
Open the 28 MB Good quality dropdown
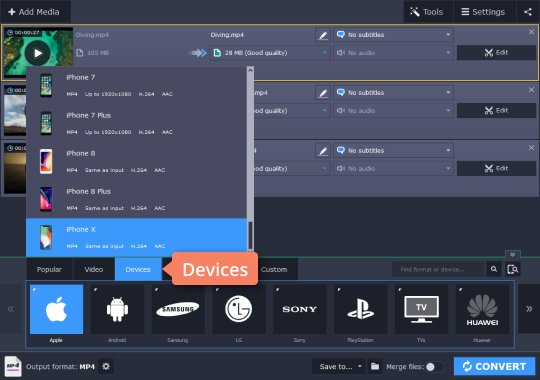coord(270,53)
